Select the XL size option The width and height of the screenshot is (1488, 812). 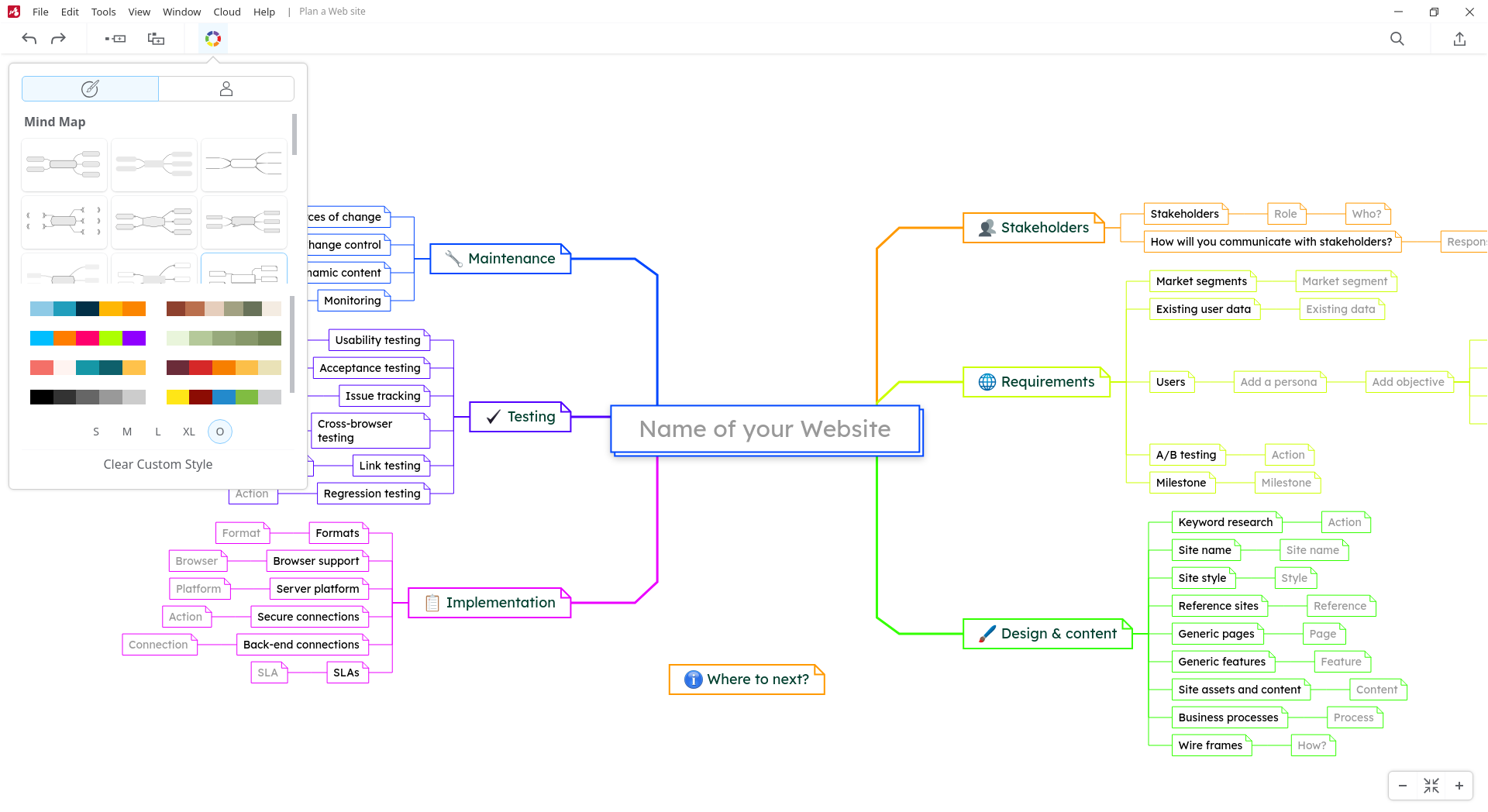click(x=189, y=432)
